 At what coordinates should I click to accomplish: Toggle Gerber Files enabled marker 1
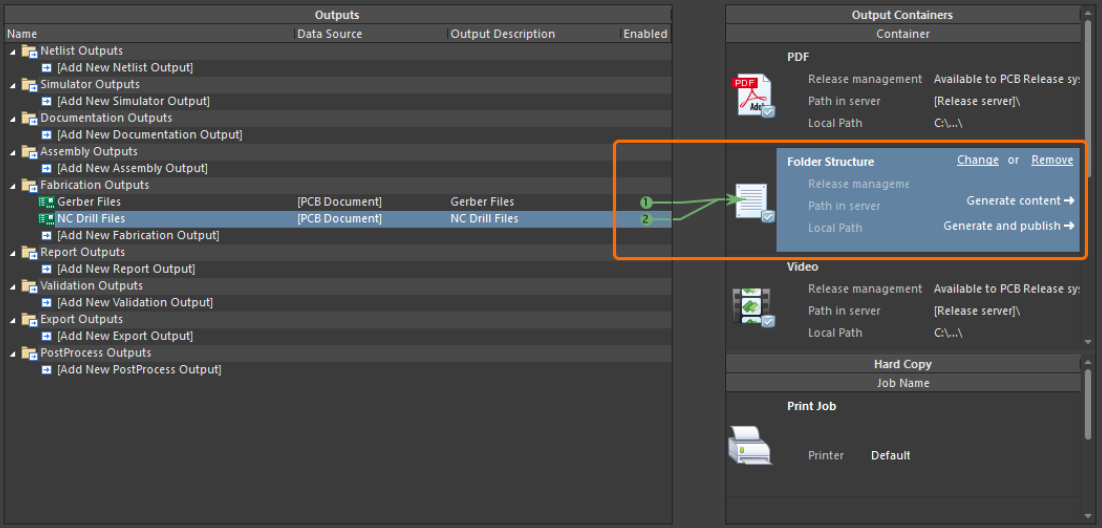coord(646,203)
